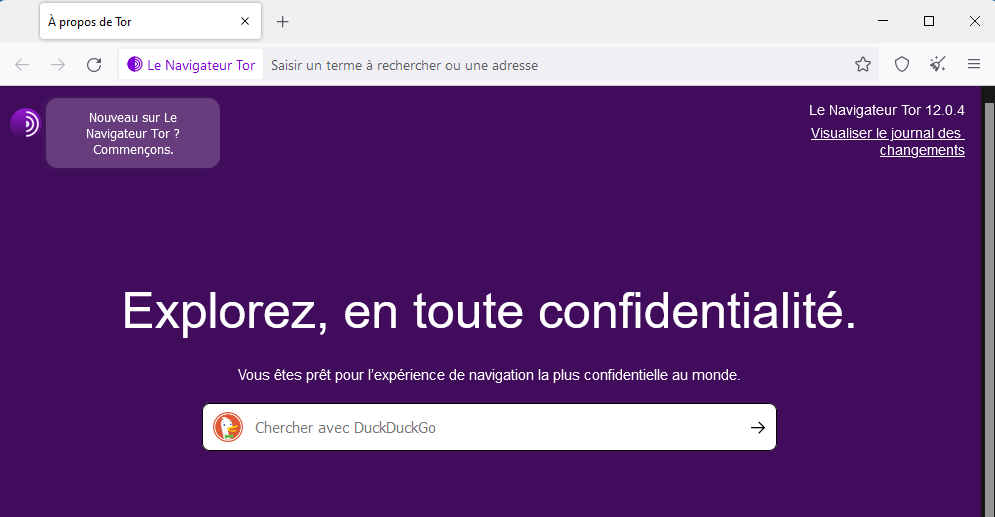Open the Nouveau sur Le Navigateur Tor bubble
This screenshot has height=517, width=995.
(x=133, y=133)
